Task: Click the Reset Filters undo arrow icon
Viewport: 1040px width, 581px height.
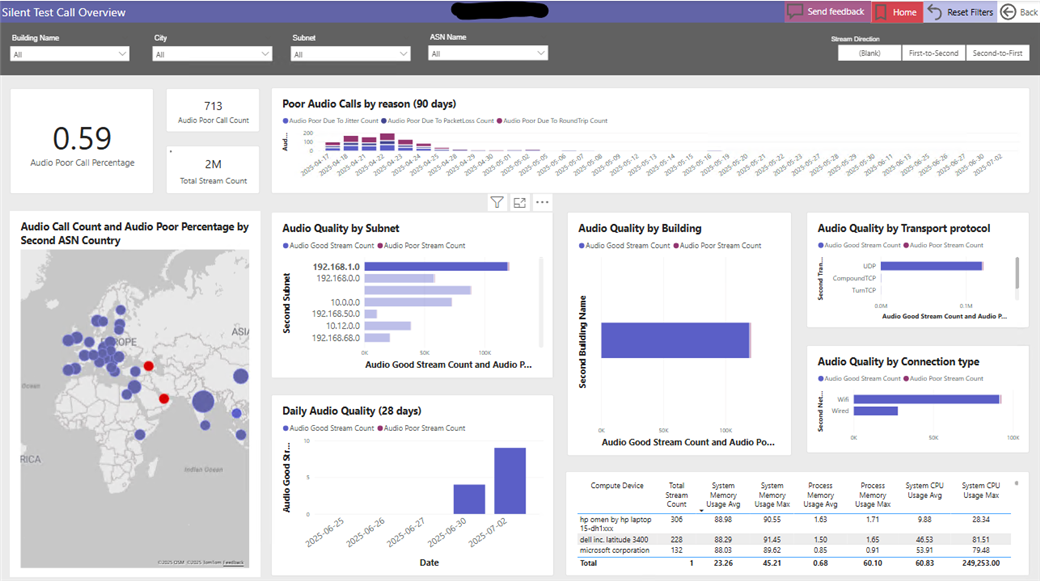Action: (x=935, y=12)
